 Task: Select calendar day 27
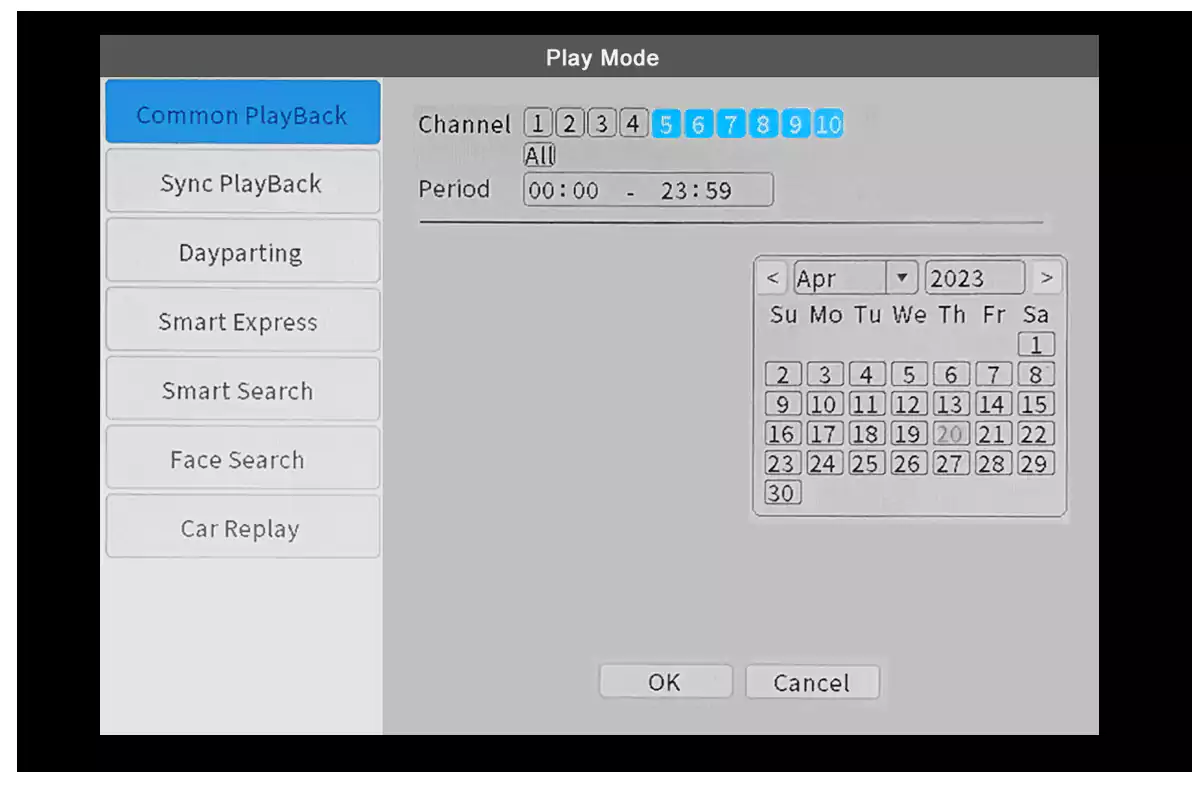951,463
